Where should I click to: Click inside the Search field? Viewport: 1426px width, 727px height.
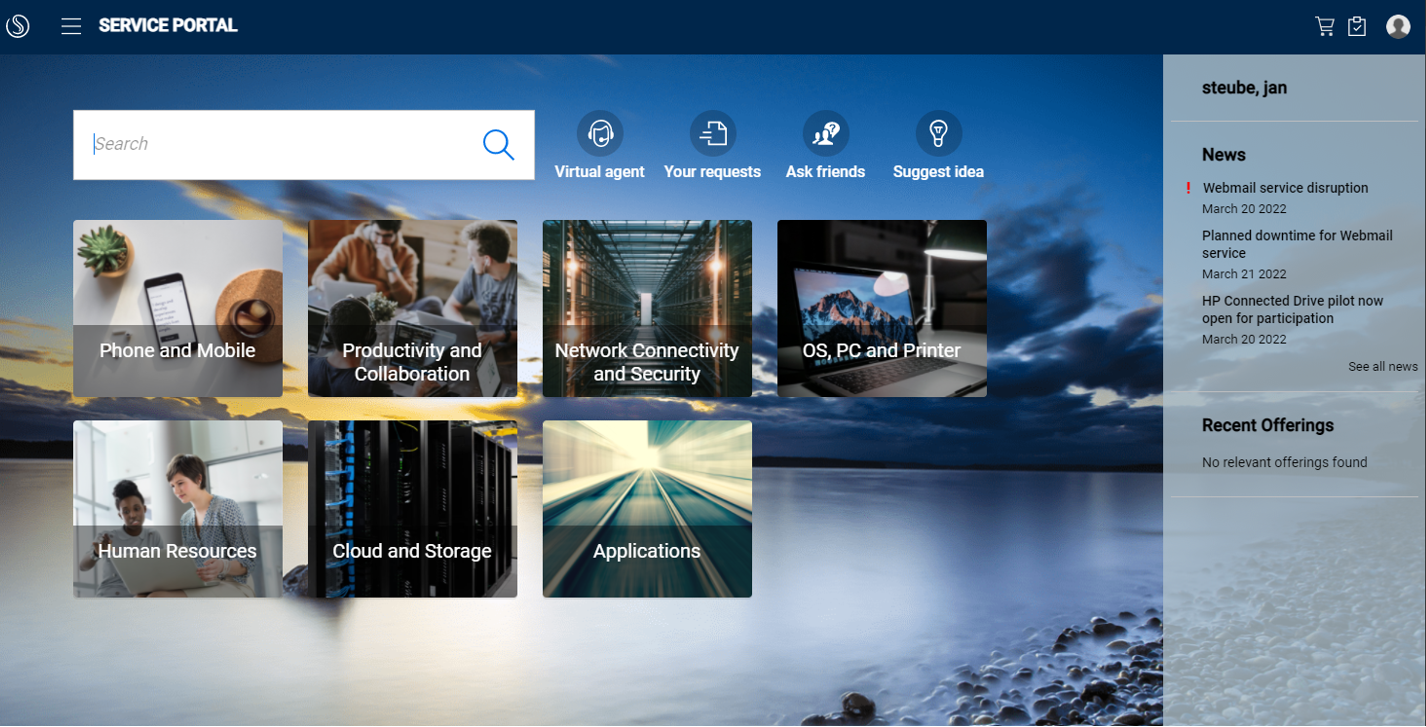(x=280, y=144)
